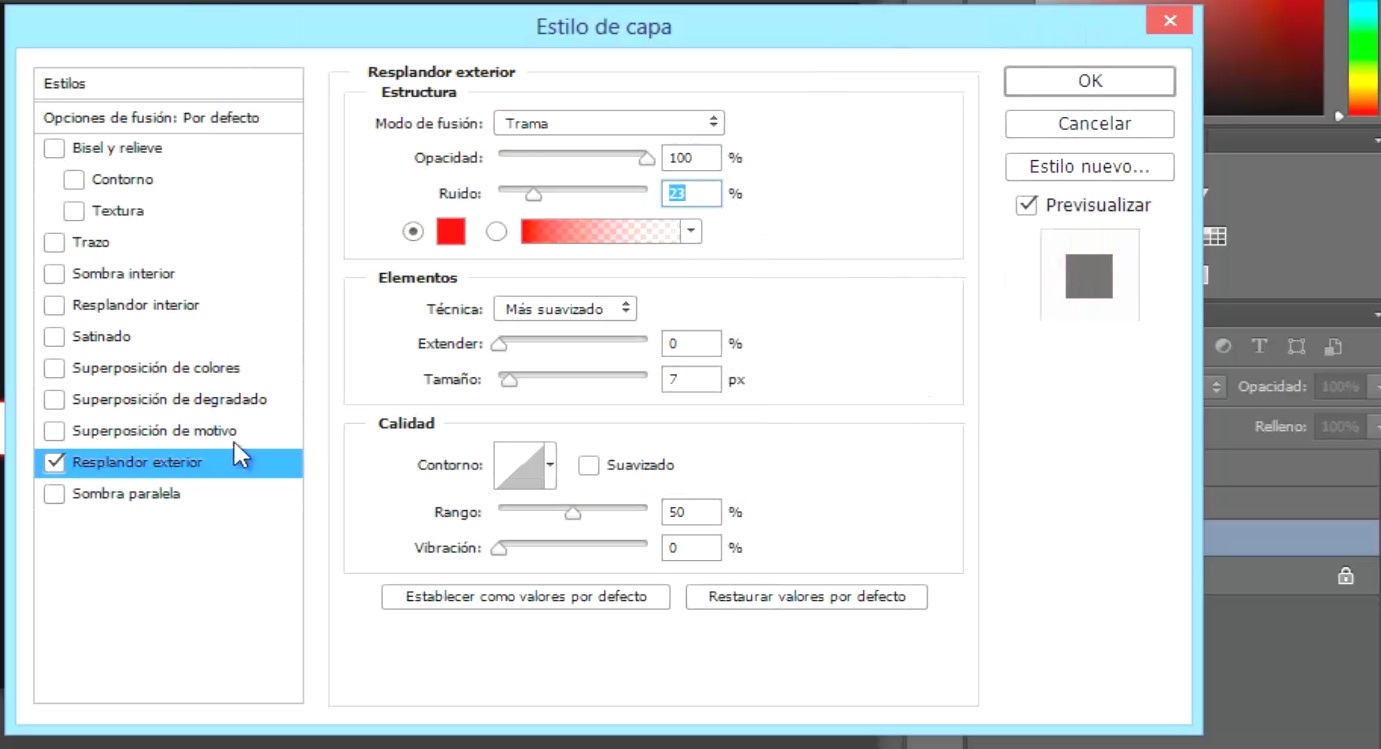Click the Vibración slider handle

pyautogui.click(x=499, y=549)
